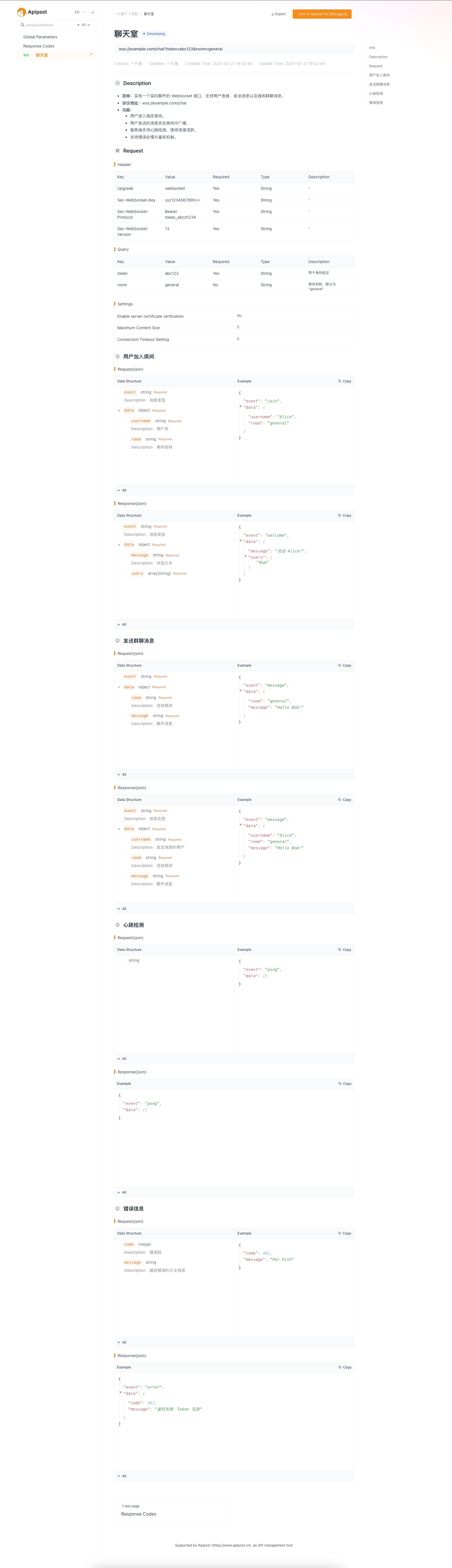Click the face icon beside 心跳检测 heading
Screen dimensions: 452x1568
pos(117,925)
